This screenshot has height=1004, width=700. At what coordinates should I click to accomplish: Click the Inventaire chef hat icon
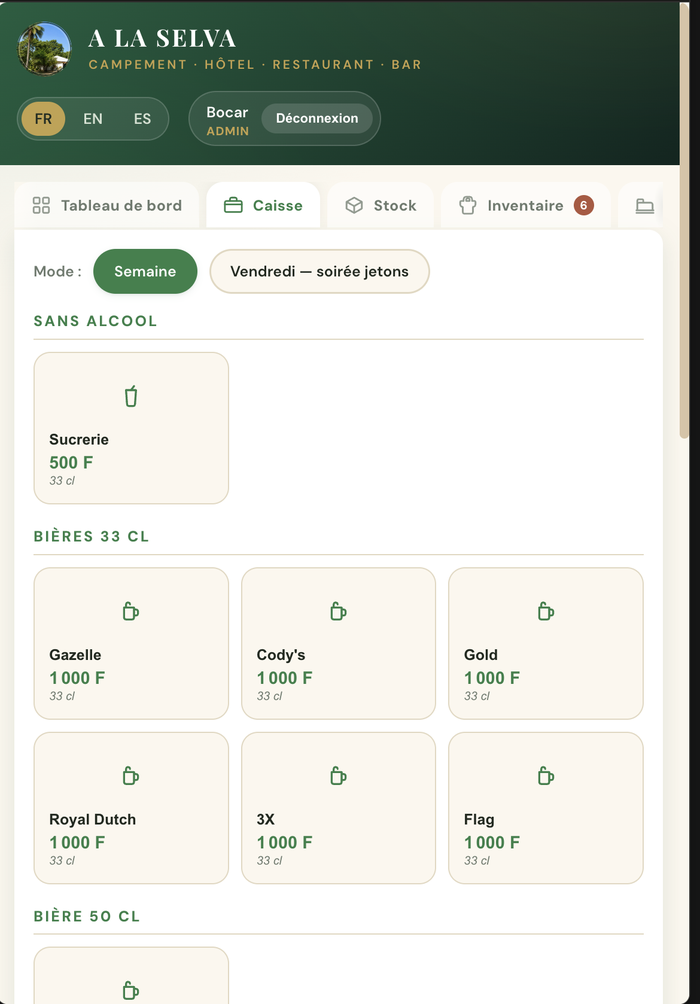(x=468, y=206)
